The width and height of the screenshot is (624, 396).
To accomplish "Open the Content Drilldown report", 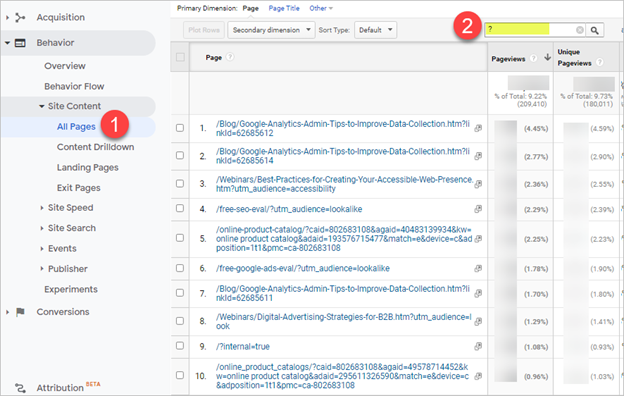I will 96,147.
